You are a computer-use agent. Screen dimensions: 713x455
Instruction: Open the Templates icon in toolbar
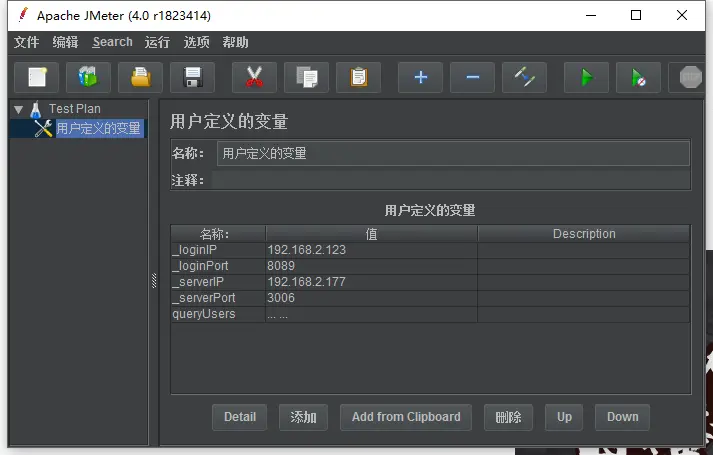88,77
